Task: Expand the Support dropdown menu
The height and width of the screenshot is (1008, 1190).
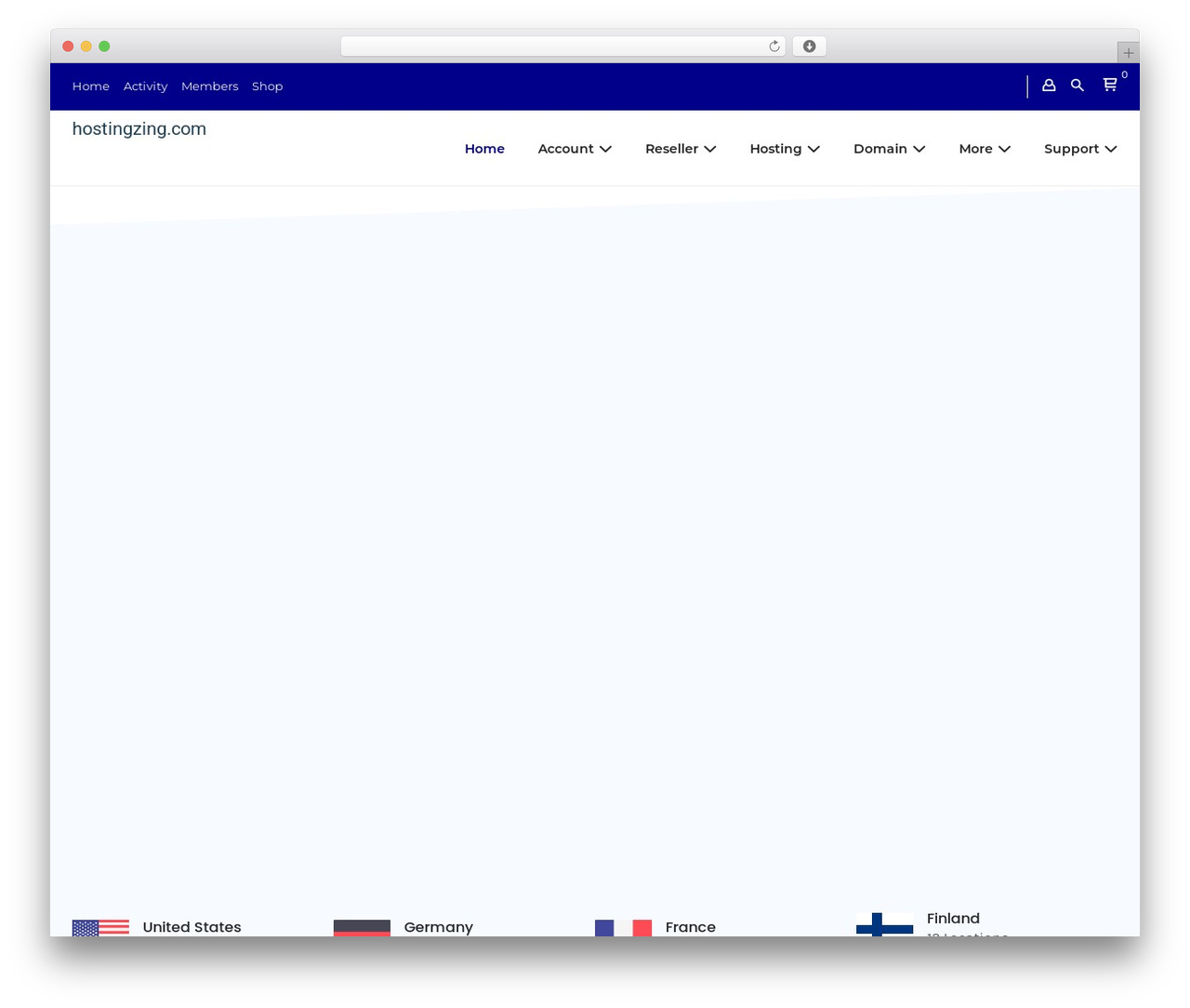Action: tap(1080, 149)
